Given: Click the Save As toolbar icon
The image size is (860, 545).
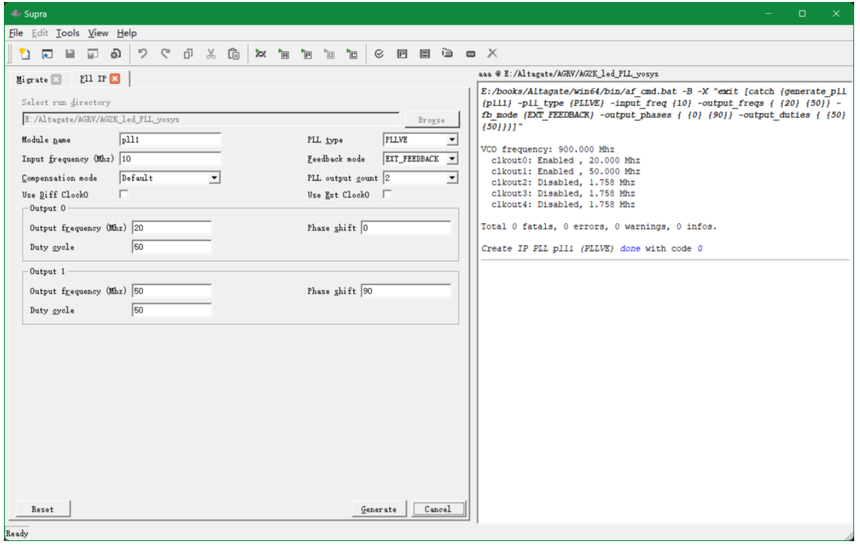Looking at the screenshot, I should click(x=93, y=54).
